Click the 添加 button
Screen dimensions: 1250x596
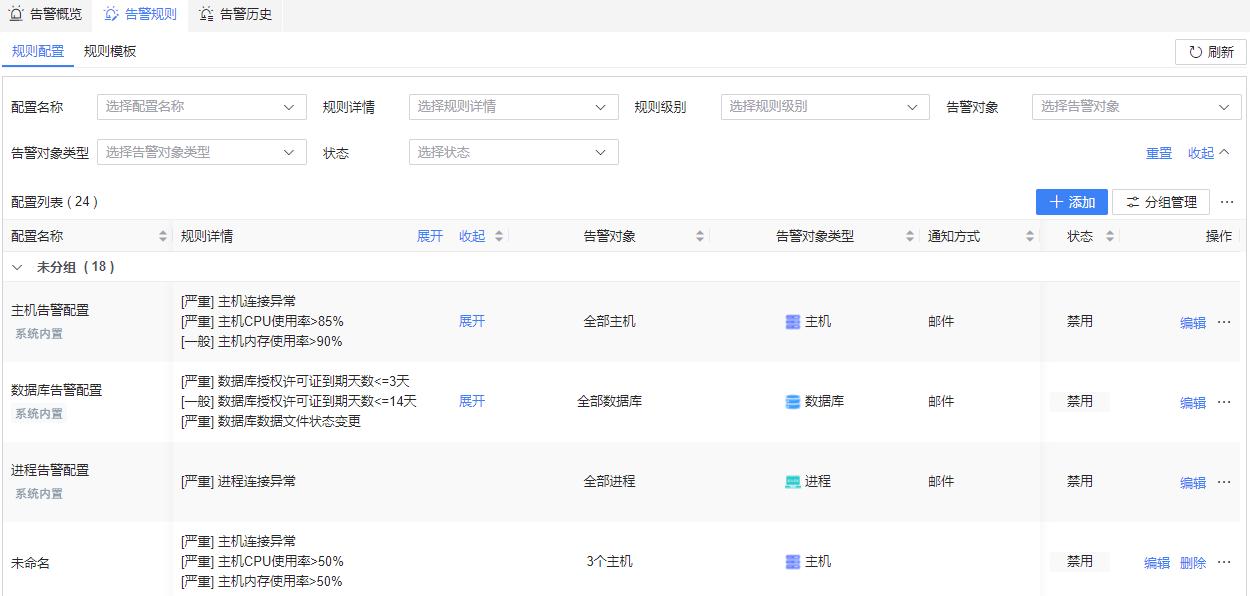click(1072, 202)
